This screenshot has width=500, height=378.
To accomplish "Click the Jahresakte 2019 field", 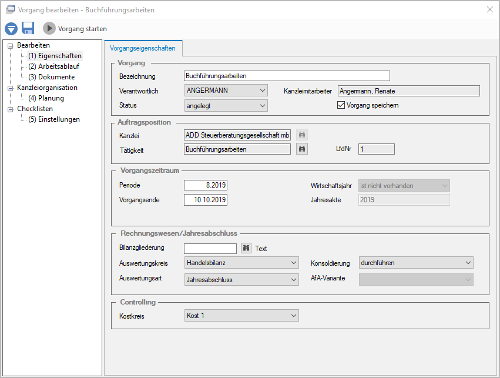I will [404, 200].
